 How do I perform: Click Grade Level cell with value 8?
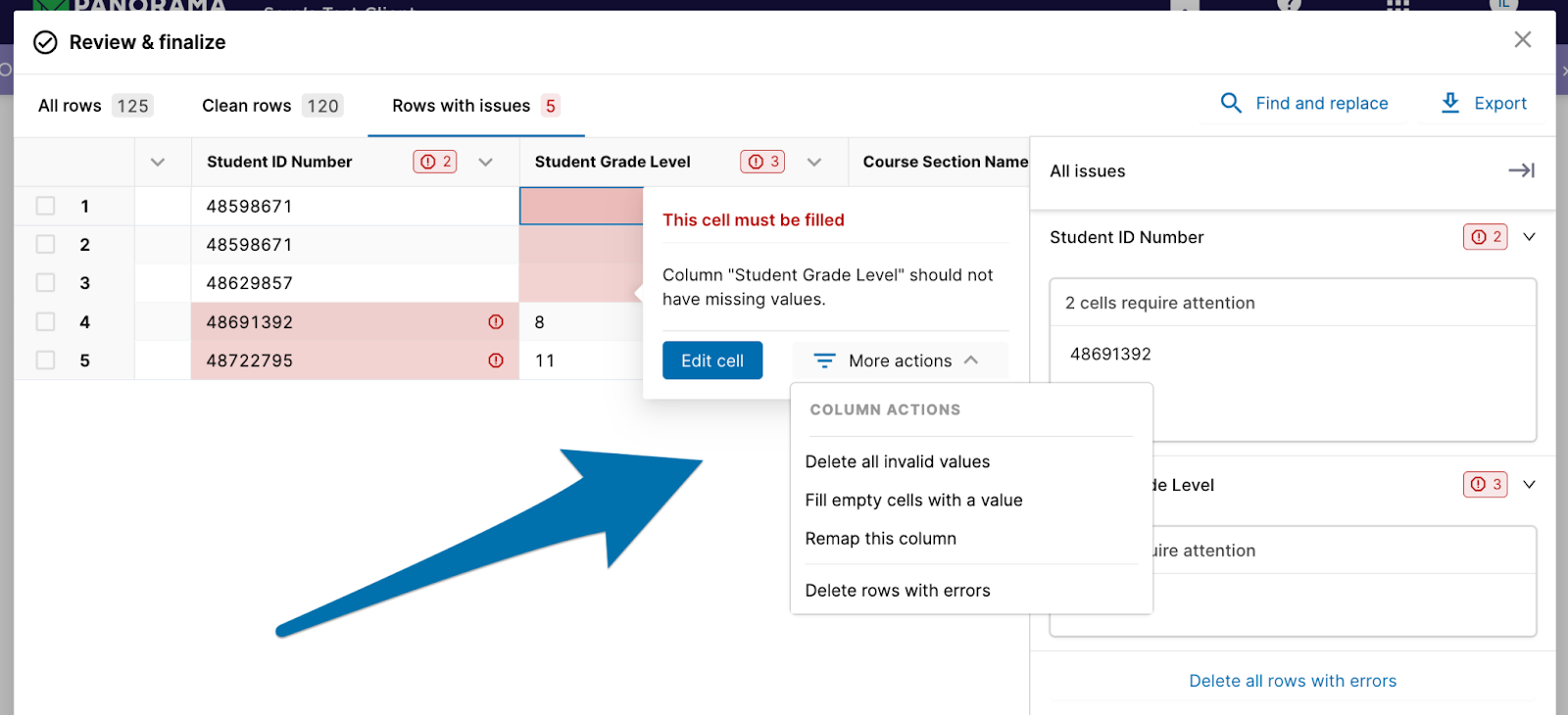click(x=581, y=321)
